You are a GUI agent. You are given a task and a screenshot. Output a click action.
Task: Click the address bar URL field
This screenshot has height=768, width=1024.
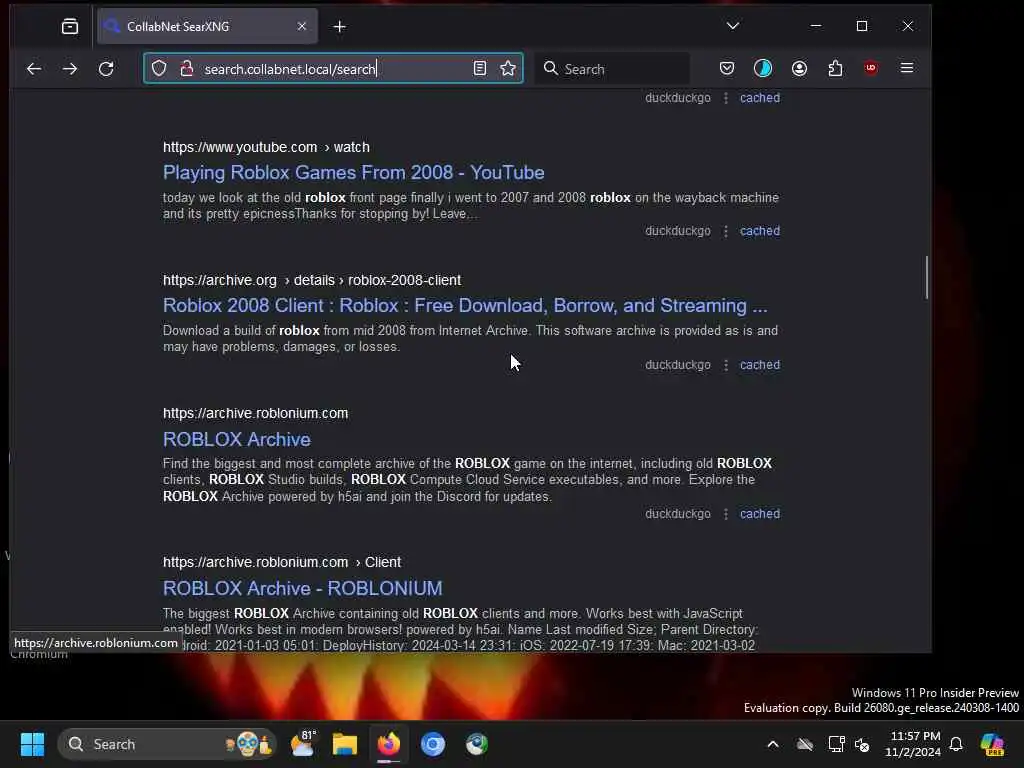(333, 69)
